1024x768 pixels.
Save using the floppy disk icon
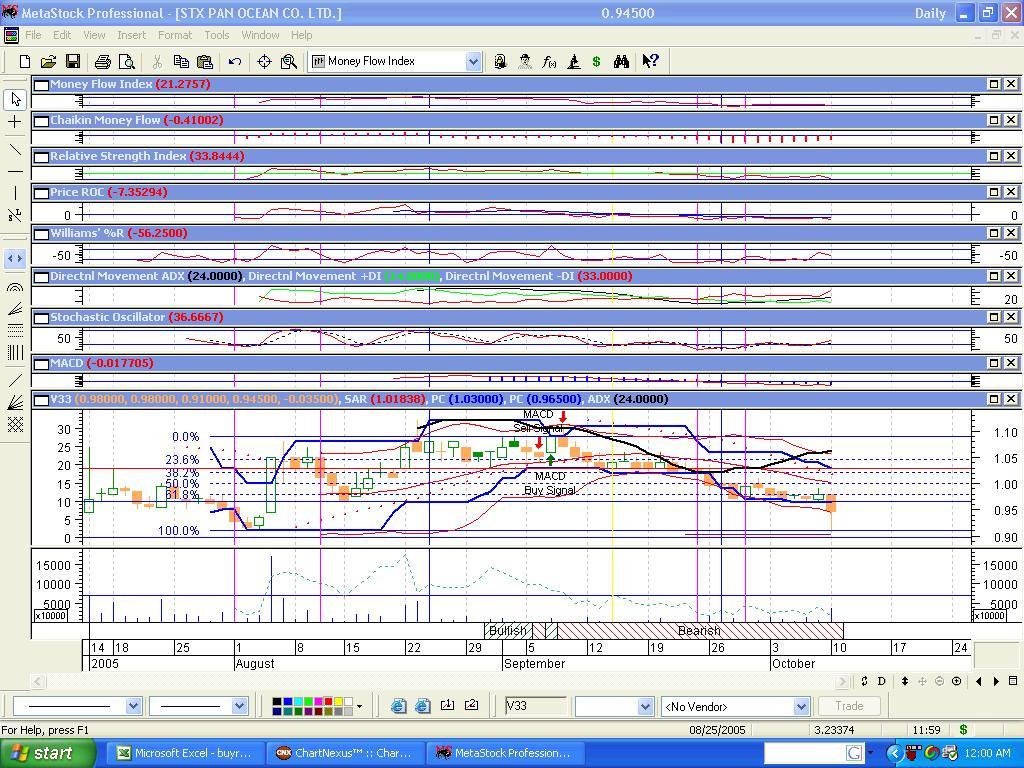click(72, 61)
